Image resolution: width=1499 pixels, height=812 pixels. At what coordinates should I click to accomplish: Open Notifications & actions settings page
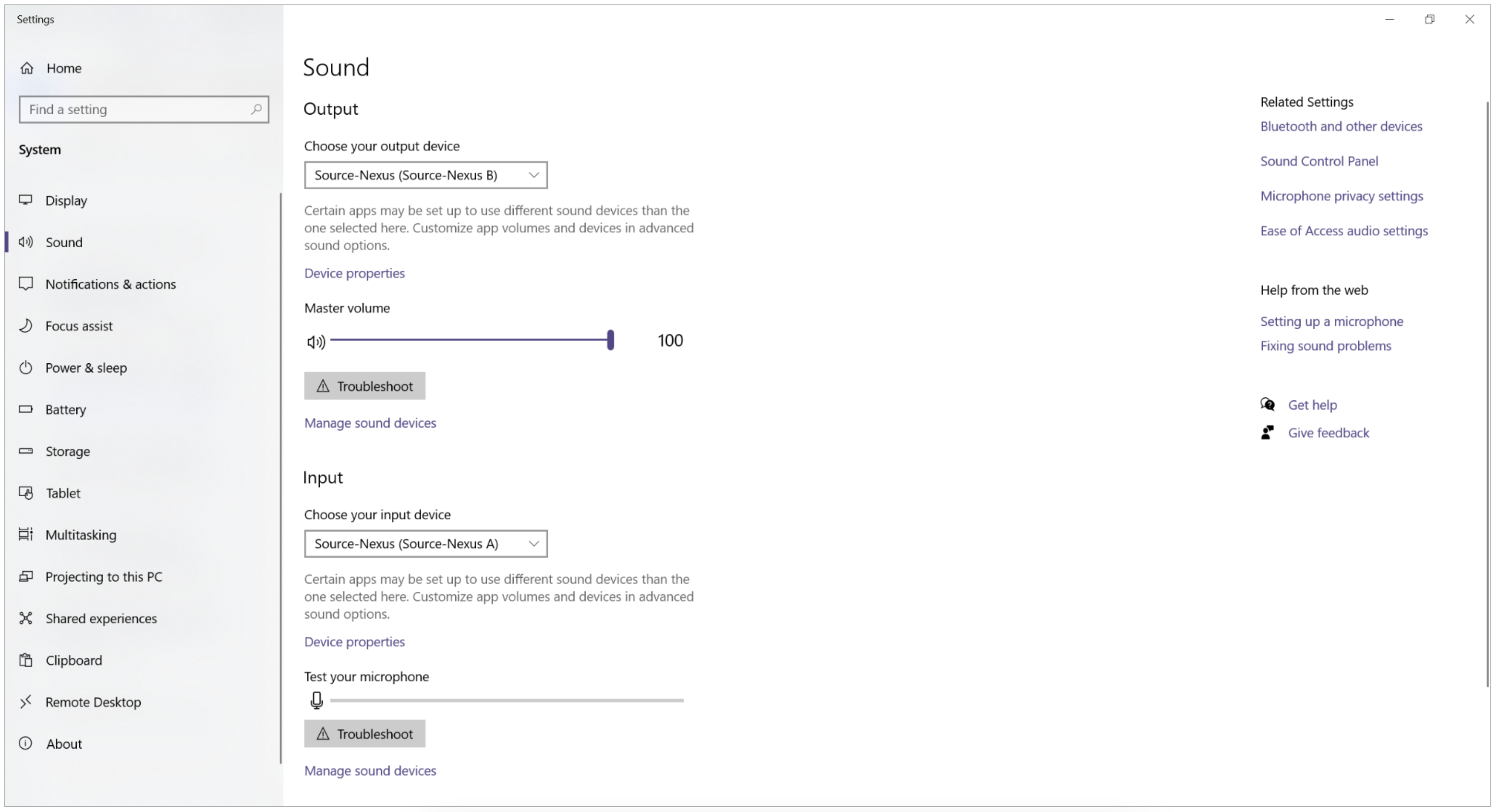click(110, 284)
